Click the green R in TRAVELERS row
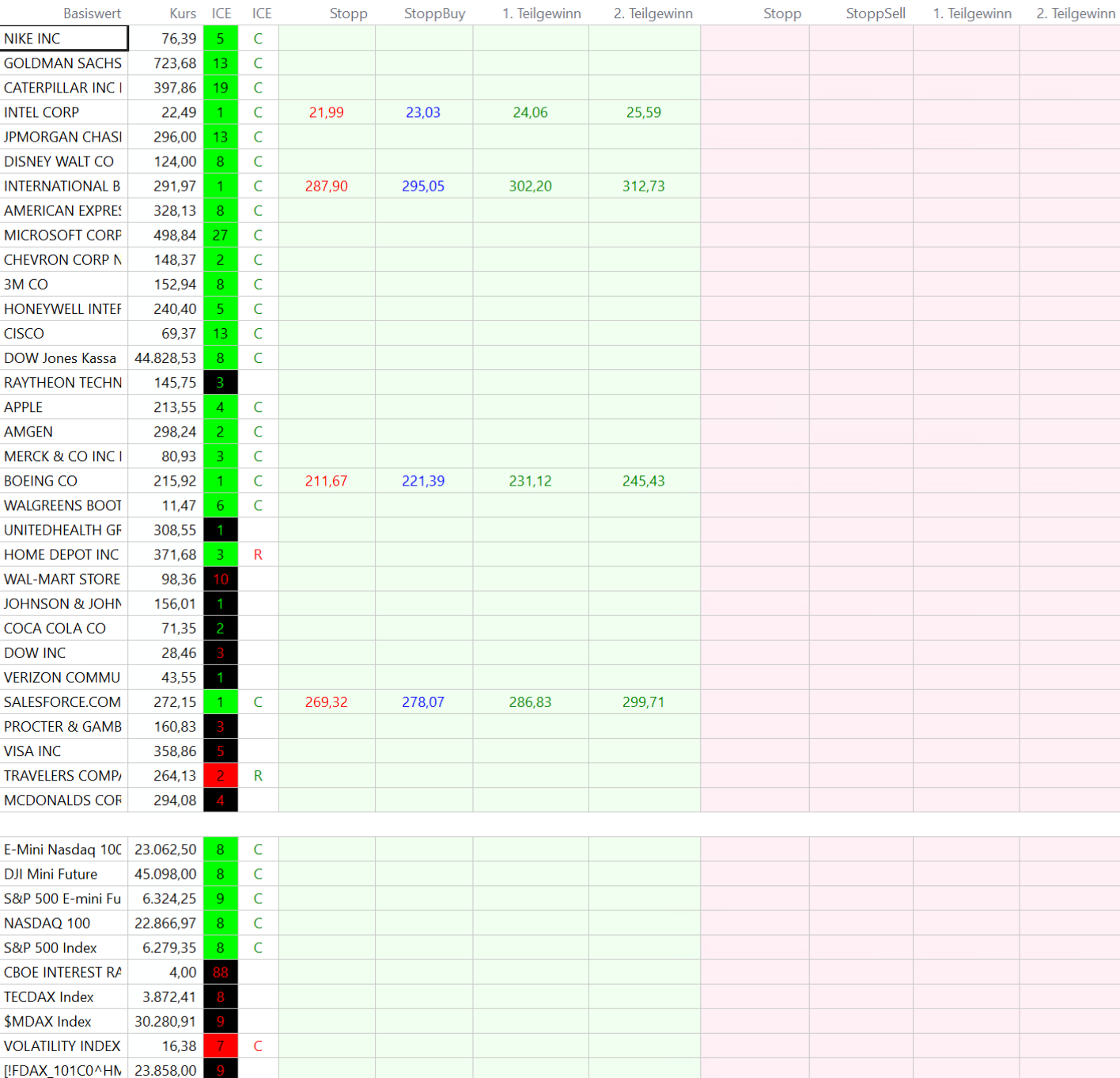The image size is (1120, 1078). pos(258,776)
